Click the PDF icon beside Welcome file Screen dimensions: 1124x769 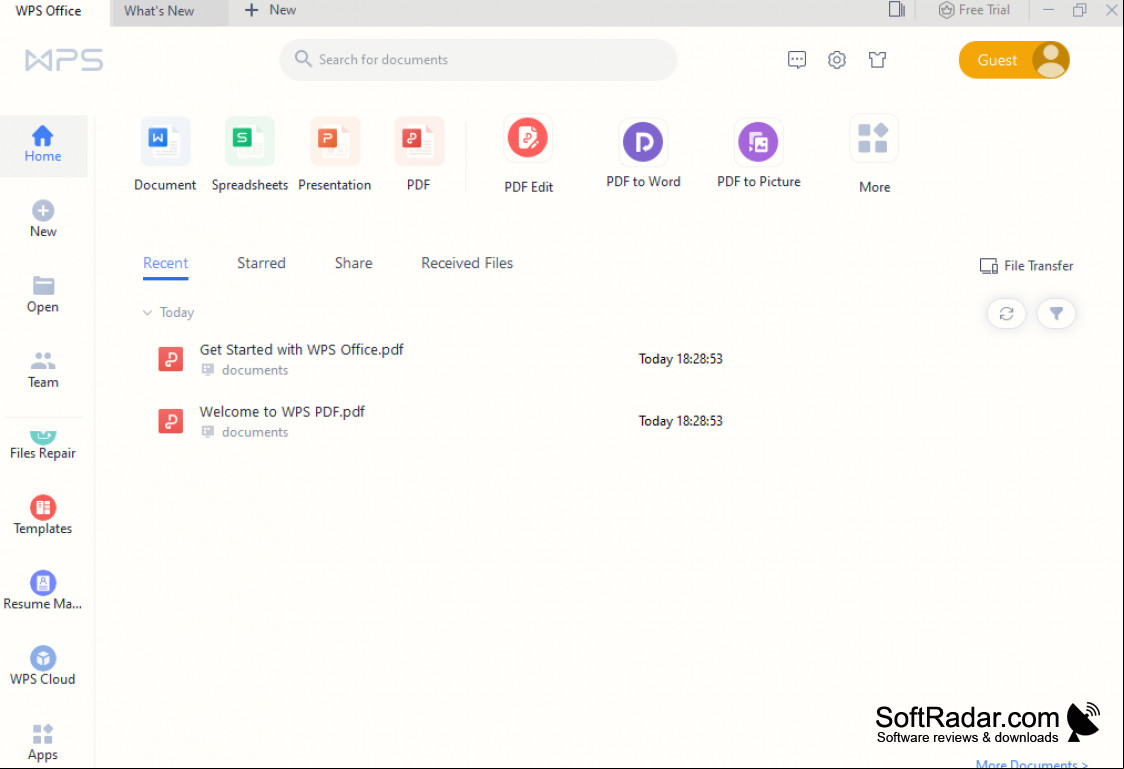(x=171, y=421)
